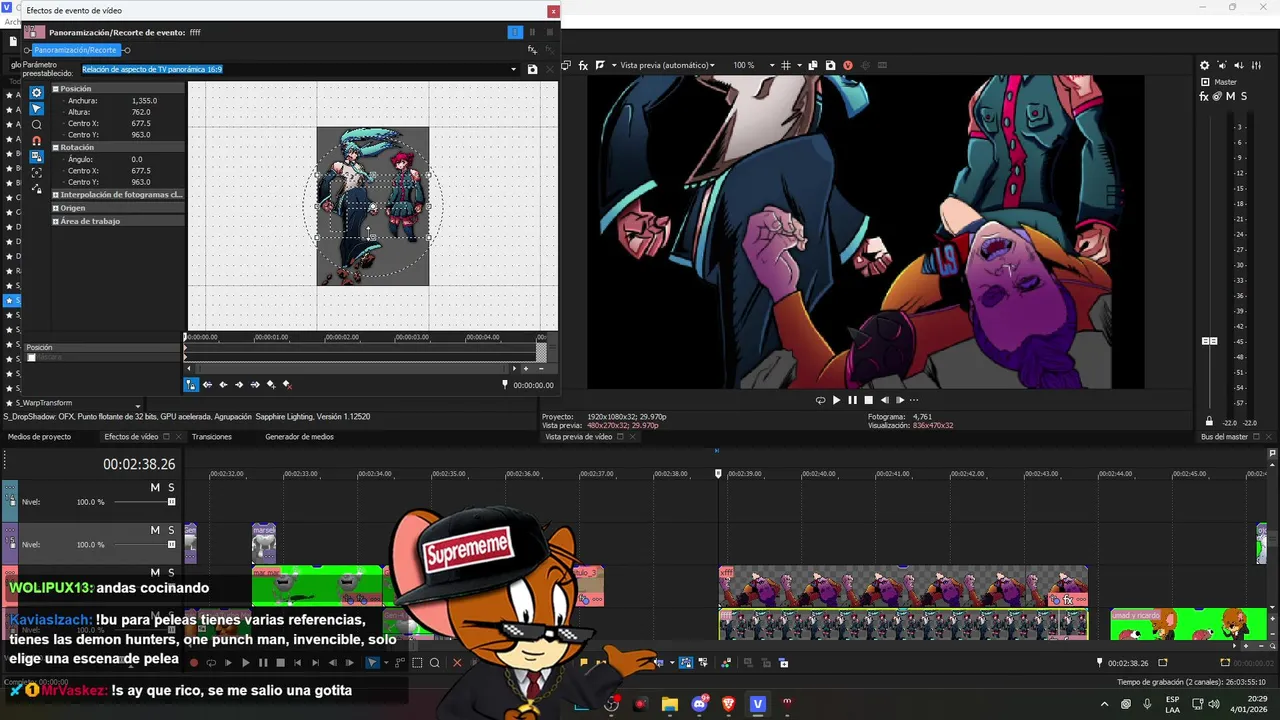Open plug-in chain fx add icon
1280x720 pixels.
[x=532, y=50]
